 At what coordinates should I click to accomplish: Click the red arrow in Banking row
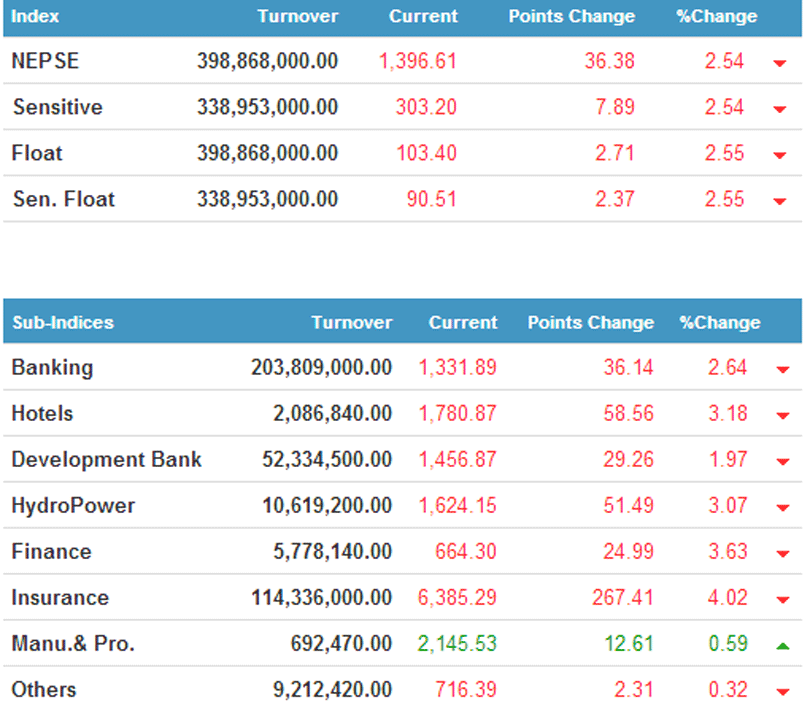pyautogui.click(x=781, y=370)
